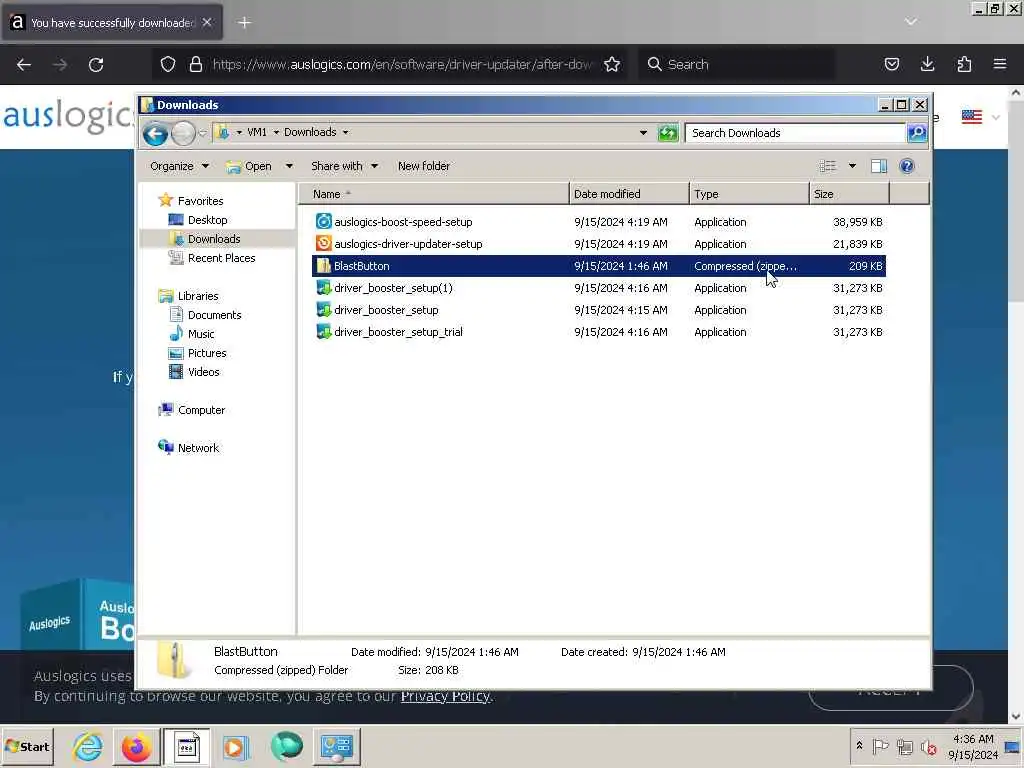The width and height of the screenshot is (1024, 768).
Task: Click the Firefox Search box
Action: coord(736,65)
